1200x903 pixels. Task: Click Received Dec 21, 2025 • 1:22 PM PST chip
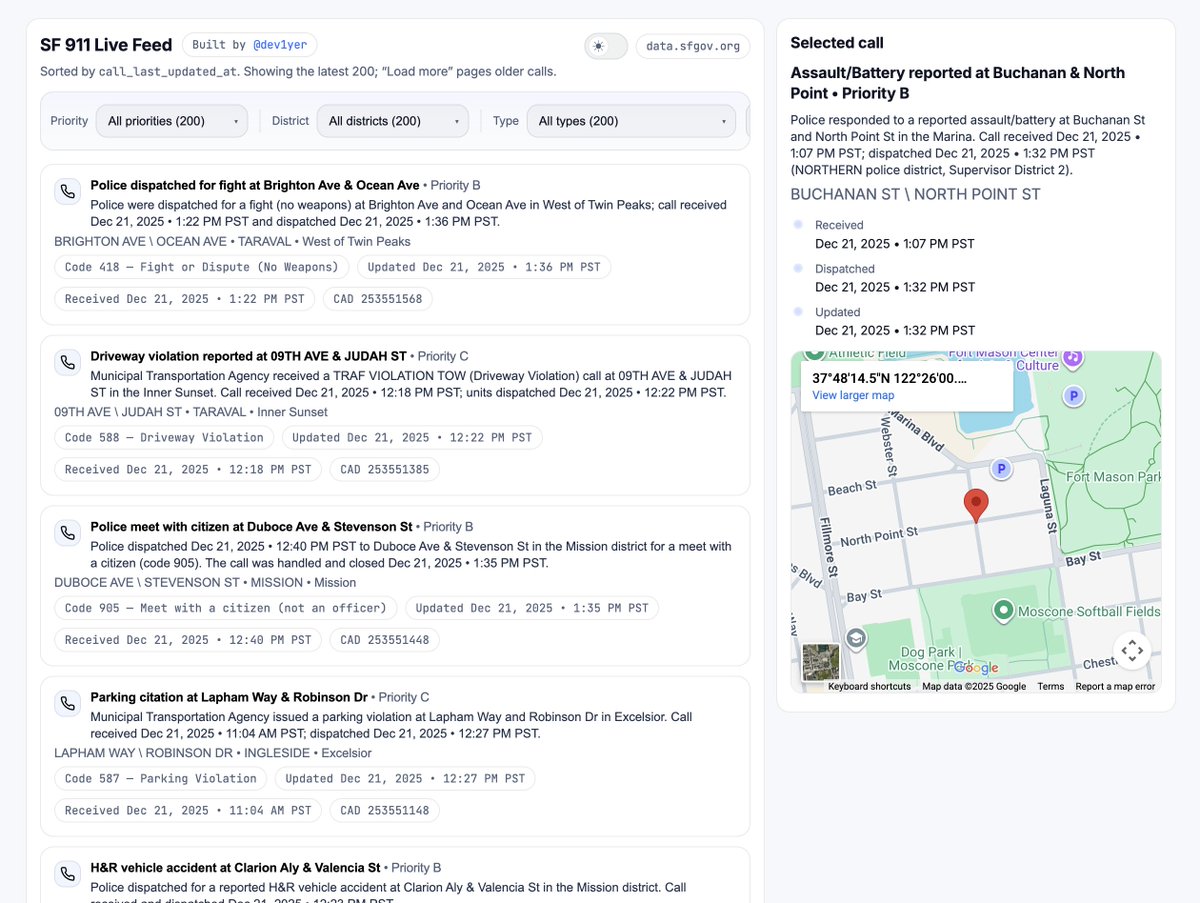coord(185,299)
